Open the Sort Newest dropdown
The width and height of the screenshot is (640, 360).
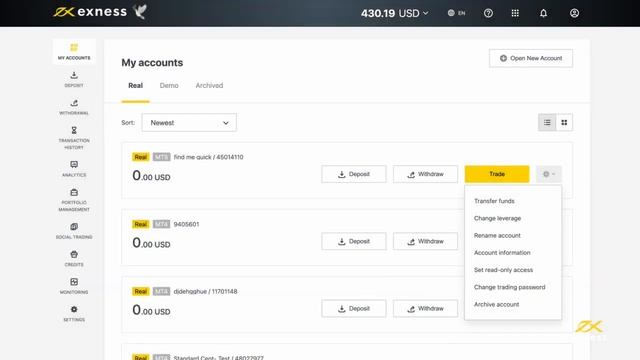(x=189, y=122)
